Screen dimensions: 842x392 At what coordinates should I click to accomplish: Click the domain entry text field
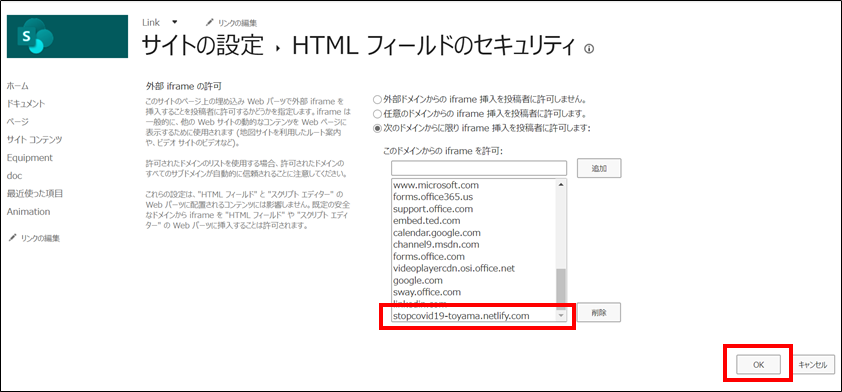(479, 168)
